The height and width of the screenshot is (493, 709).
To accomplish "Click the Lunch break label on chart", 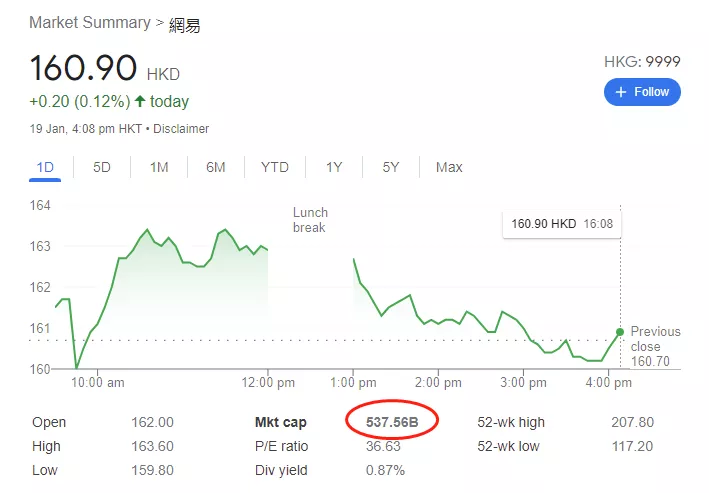I will [x=310, y=220].
